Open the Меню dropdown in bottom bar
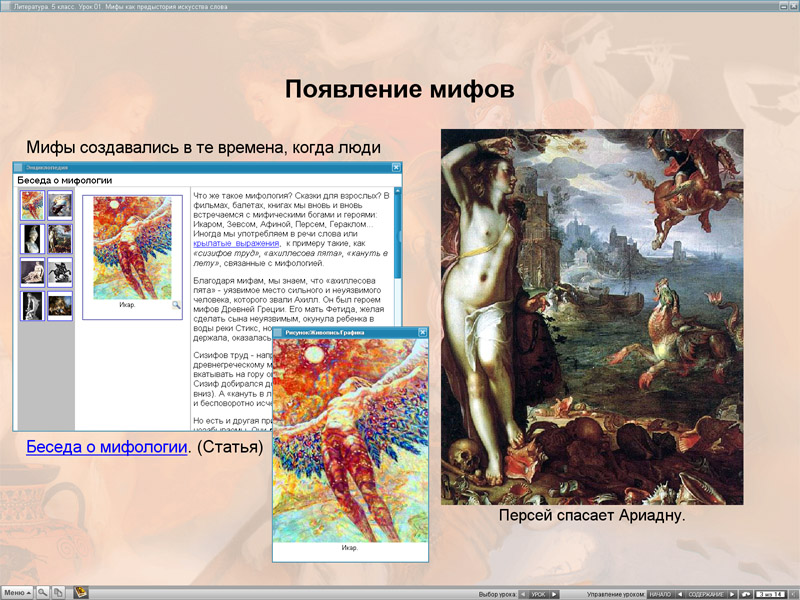This screenshot has width=800, height=600. pyautogui.click(x=17, y=593)
